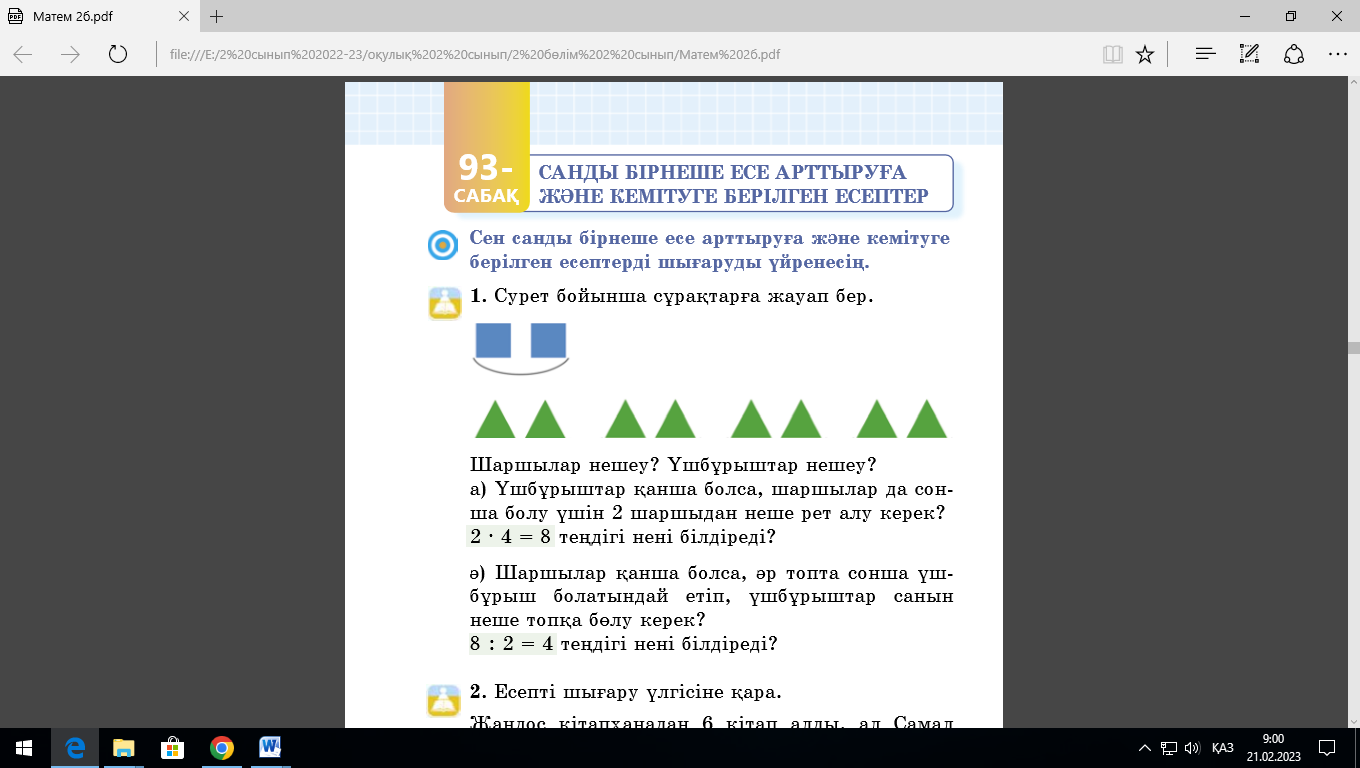Make a web note with the pen icon
1360x768 pixels.
click(x=1249, y=54)
